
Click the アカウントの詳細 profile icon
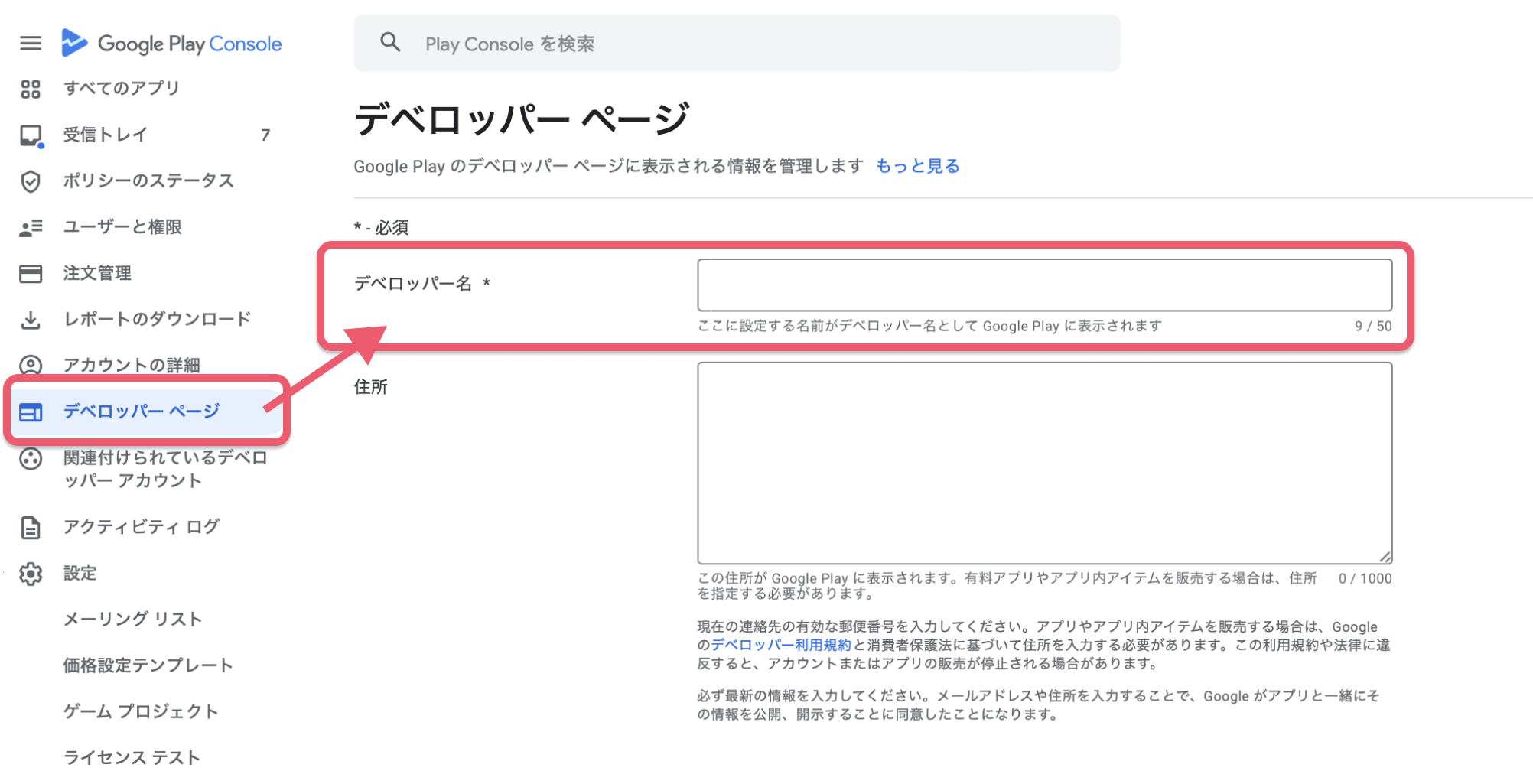click(x=31, y=366)
